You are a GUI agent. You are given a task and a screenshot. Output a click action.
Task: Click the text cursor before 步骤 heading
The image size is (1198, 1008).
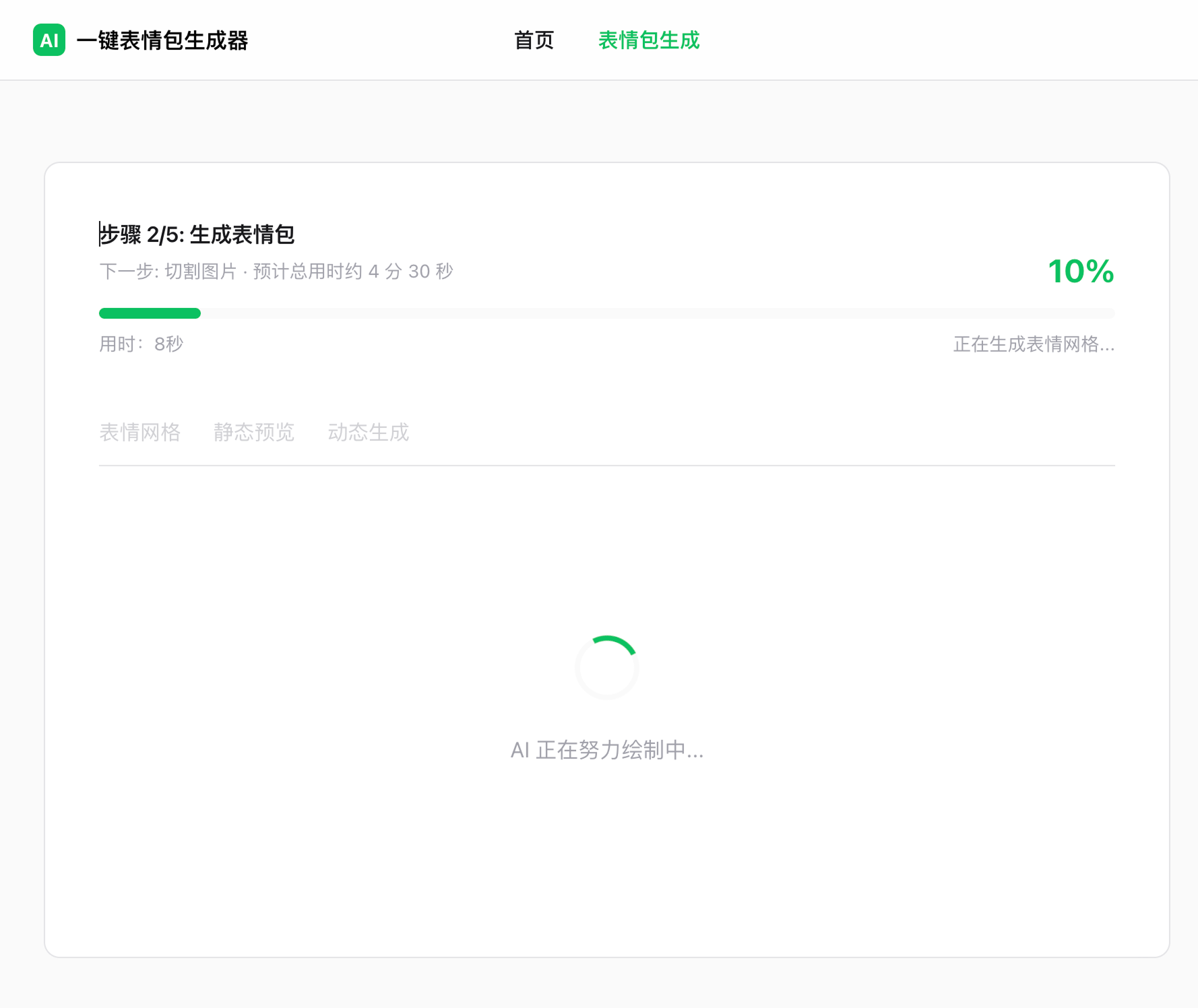pyautogui.click(x=100, y=234)
